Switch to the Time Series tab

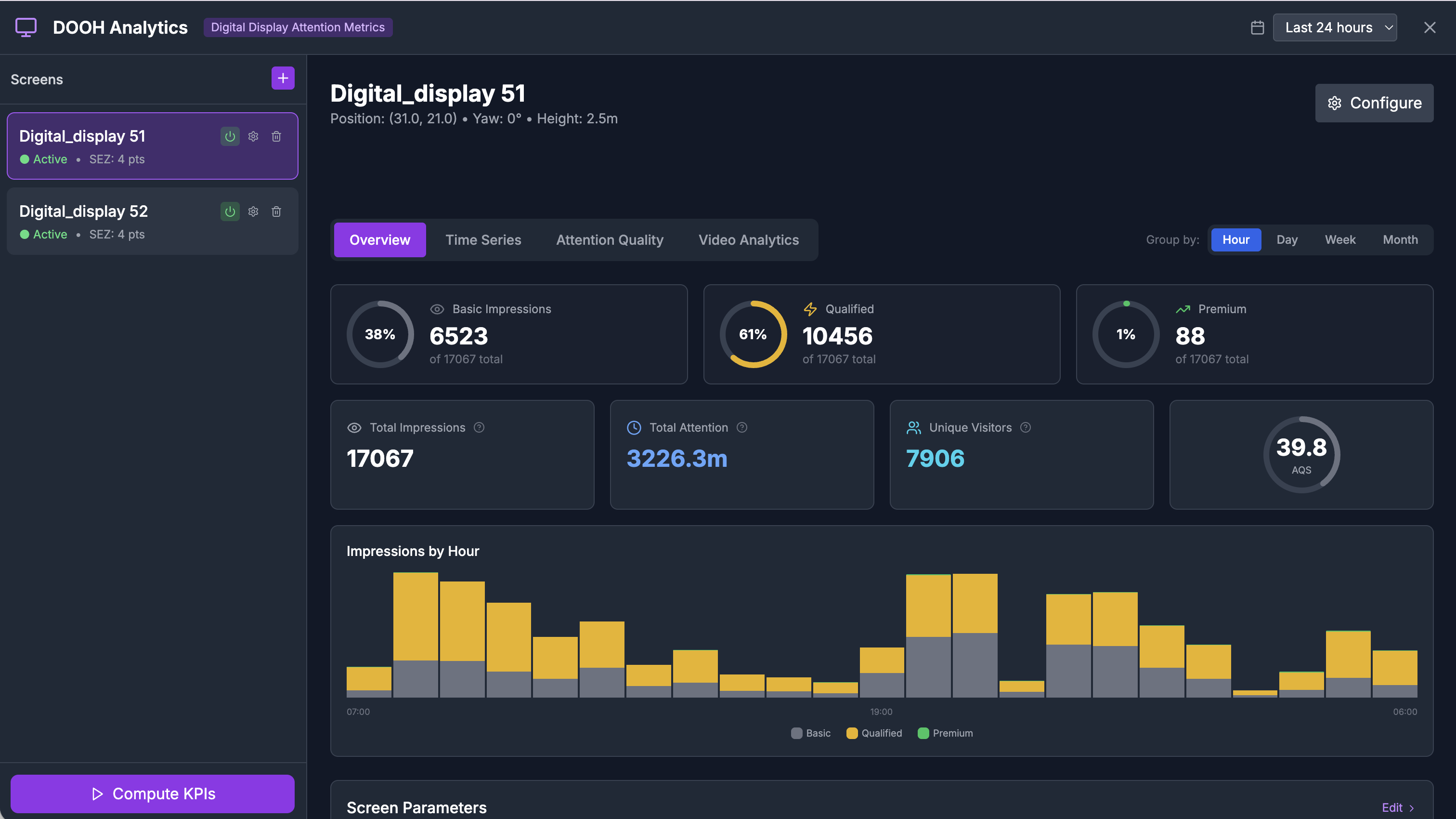[483, 240]
